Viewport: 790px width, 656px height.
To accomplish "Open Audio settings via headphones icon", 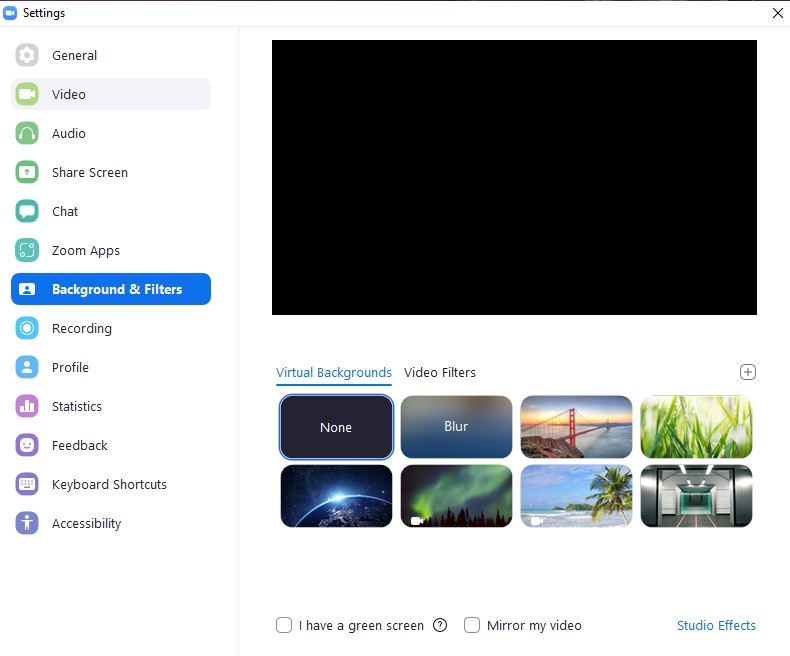I will pyautogui.click(x=27, y=134).
